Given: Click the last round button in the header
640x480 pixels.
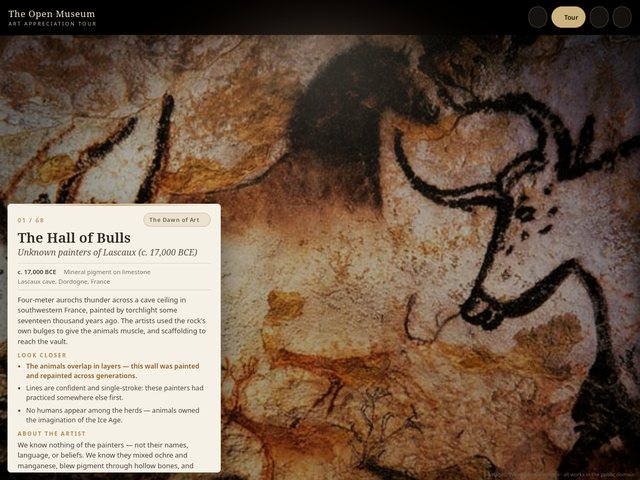Looking at the screenshot, I should (x=622, y=18).
